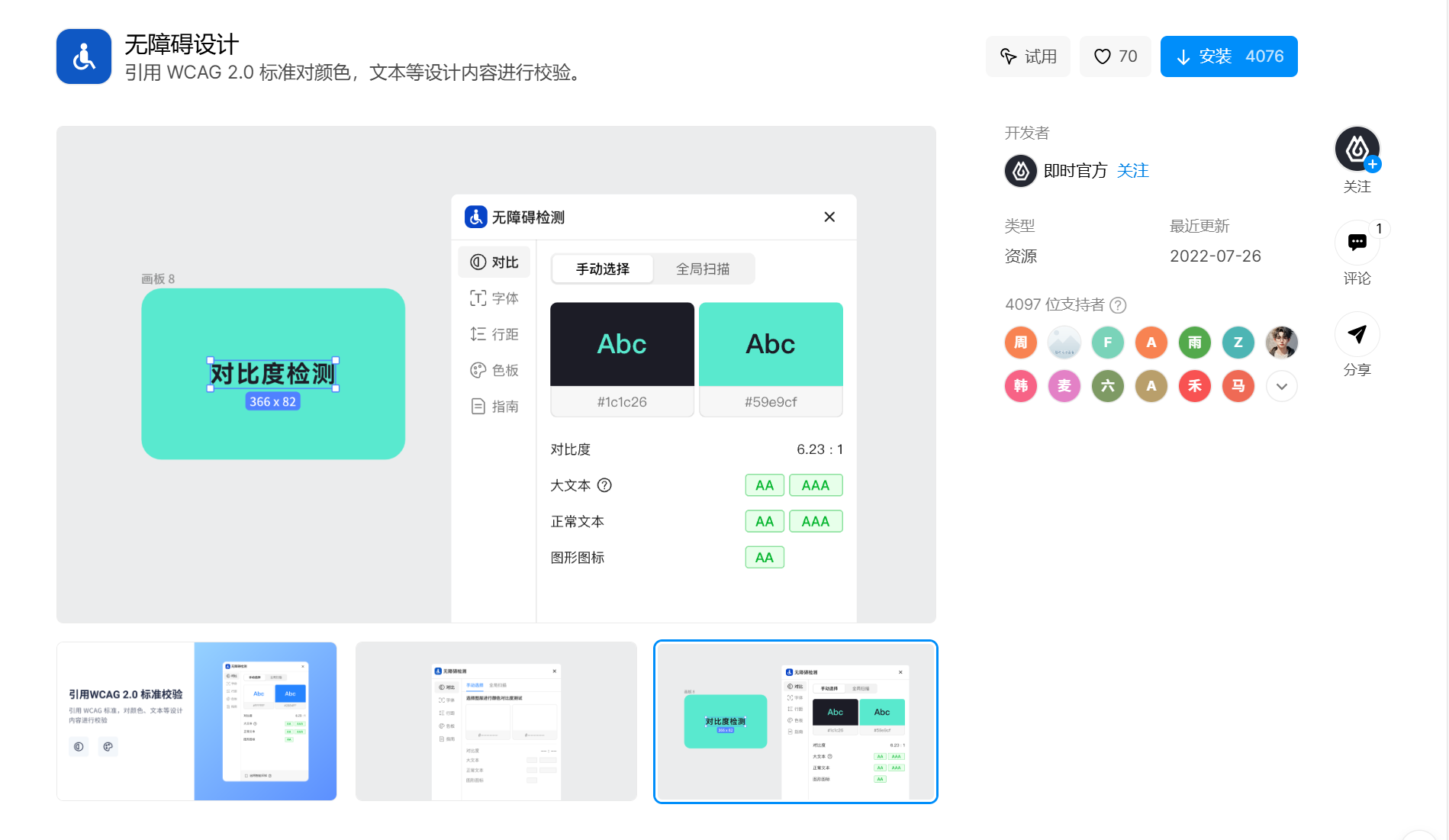Open supporter avatar labeled 马

1238,386
